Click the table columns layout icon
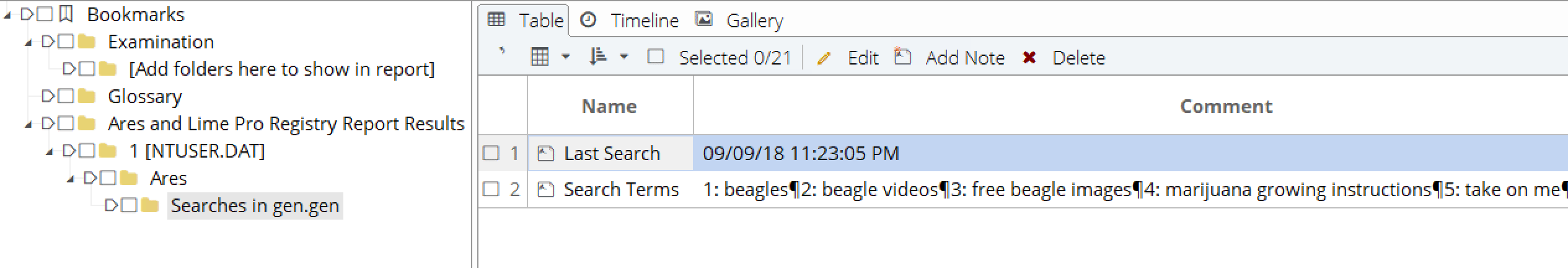The image size is (1568, 268). tap(540, 57)
